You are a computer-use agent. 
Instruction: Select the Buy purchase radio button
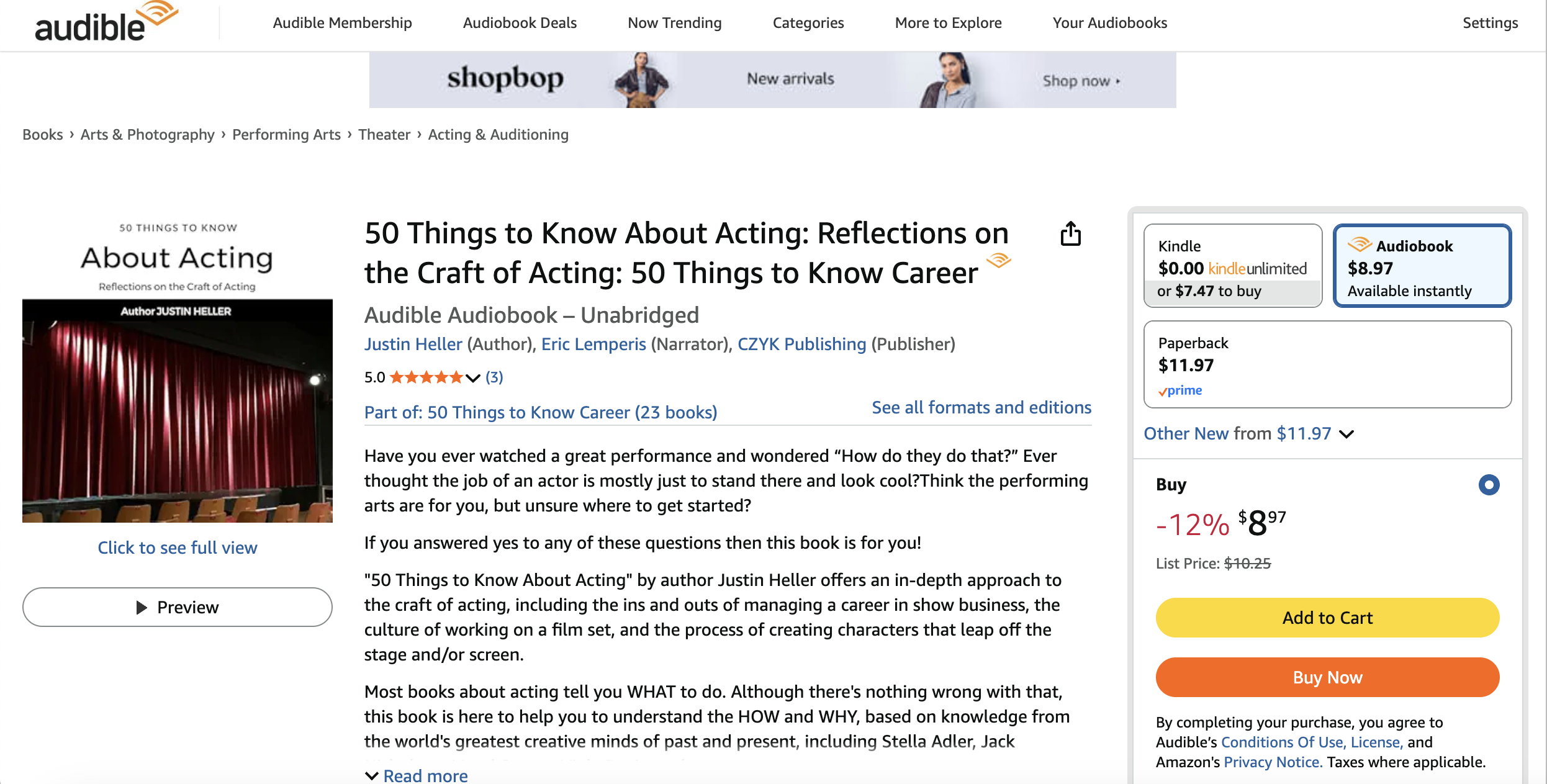point(1489,485)
